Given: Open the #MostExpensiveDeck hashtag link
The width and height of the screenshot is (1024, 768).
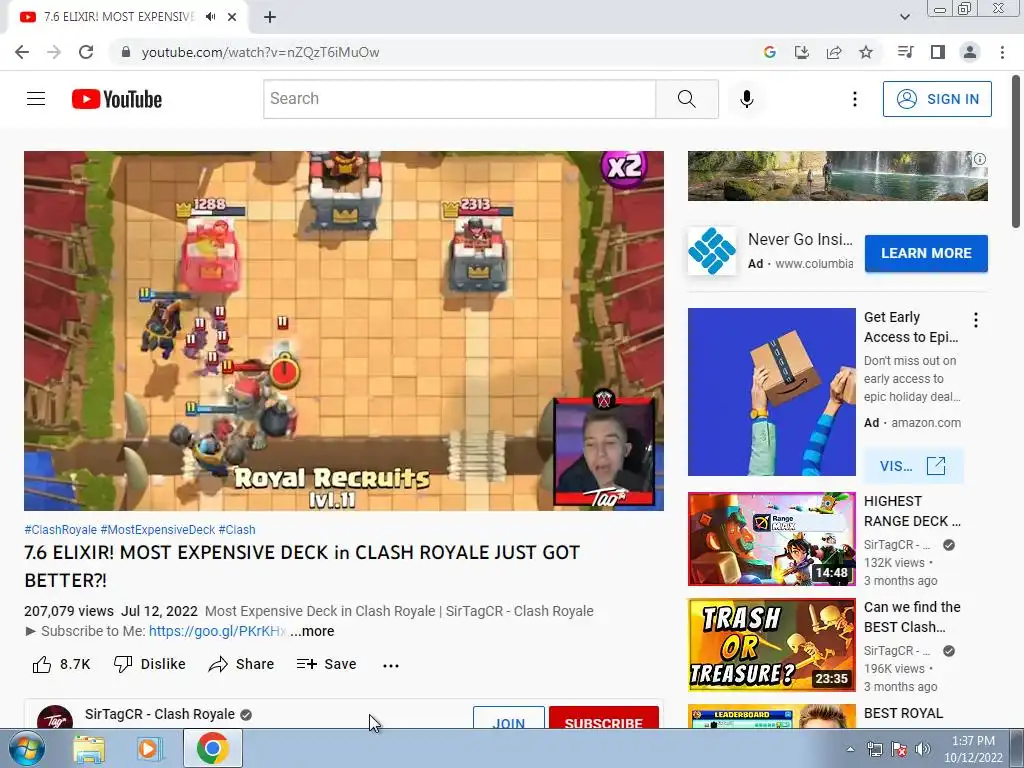Looking at the screenshot, I should click(x=157, y=530).
